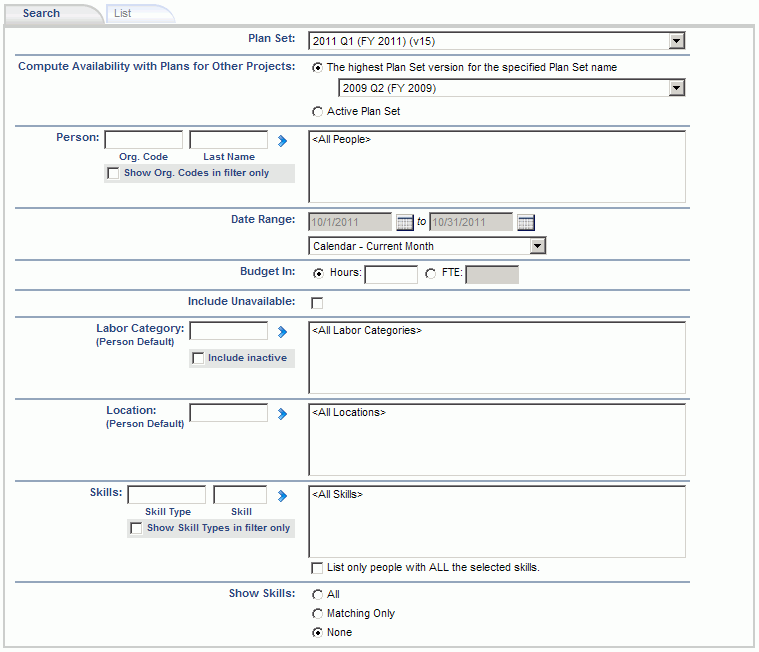Enable the Include Unavailable checkbox
Screen dimensions: 759x652
point(317,303)
